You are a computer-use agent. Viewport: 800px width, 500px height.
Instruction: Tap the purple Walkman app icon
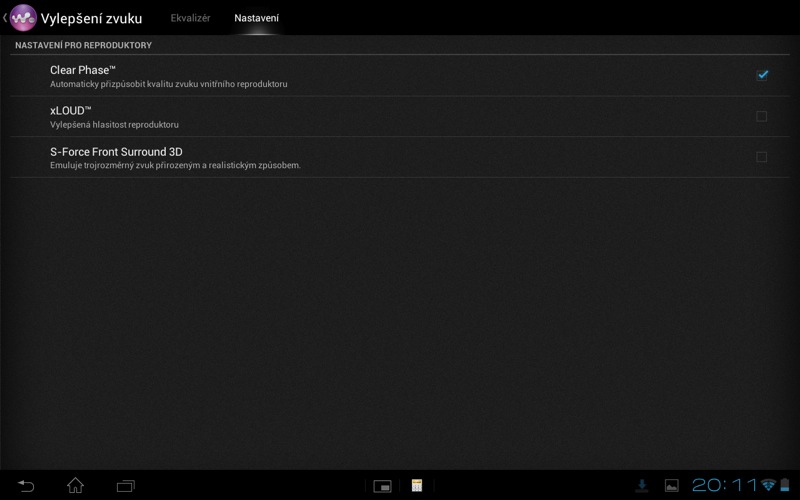23,18
